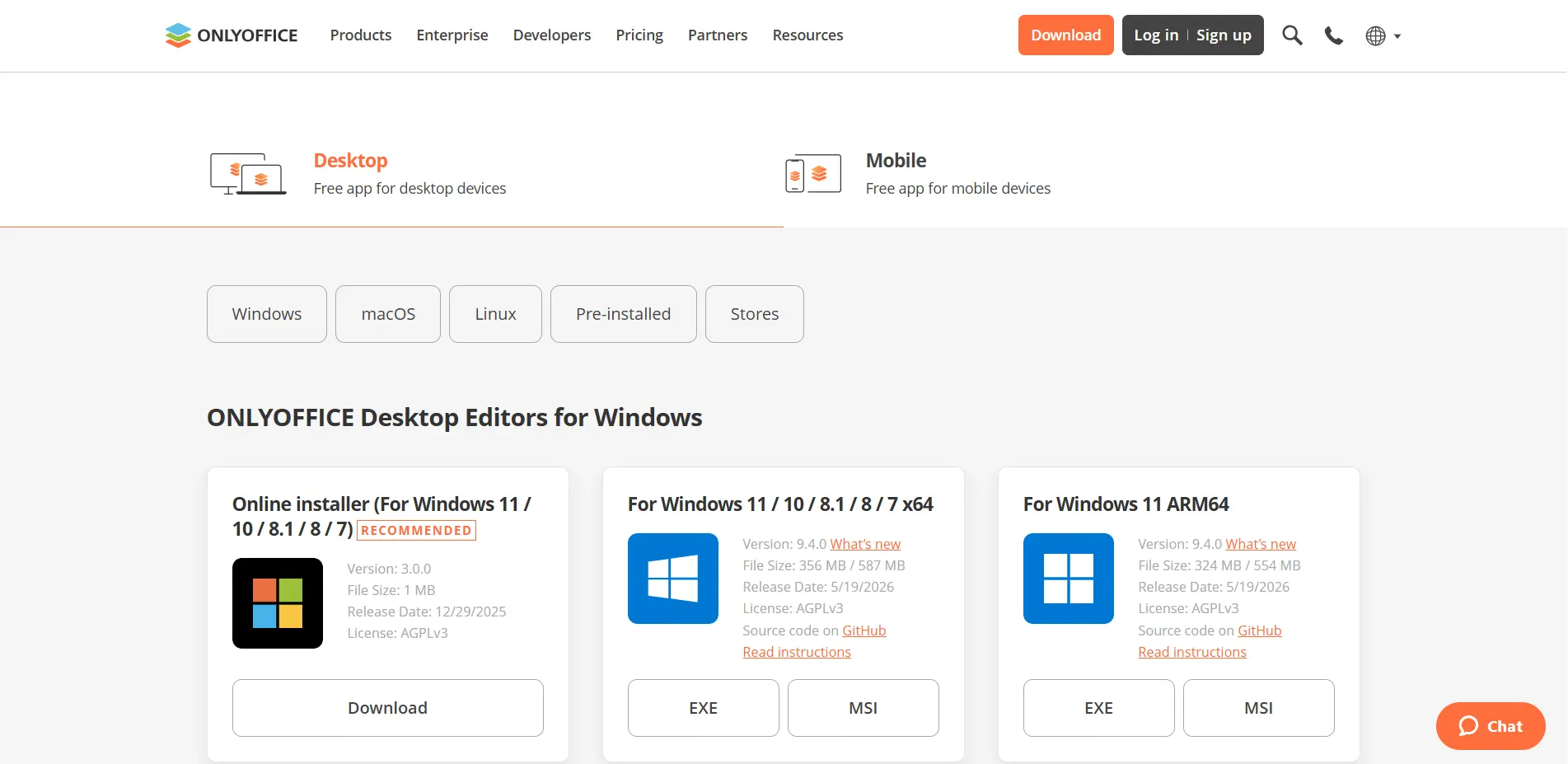Select the Stores option

[x=755, y=314]
